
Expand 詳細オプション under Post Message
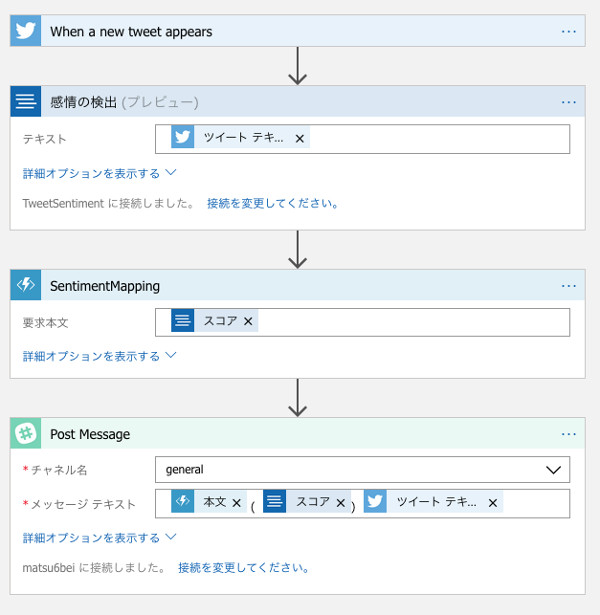coord(99,538)
